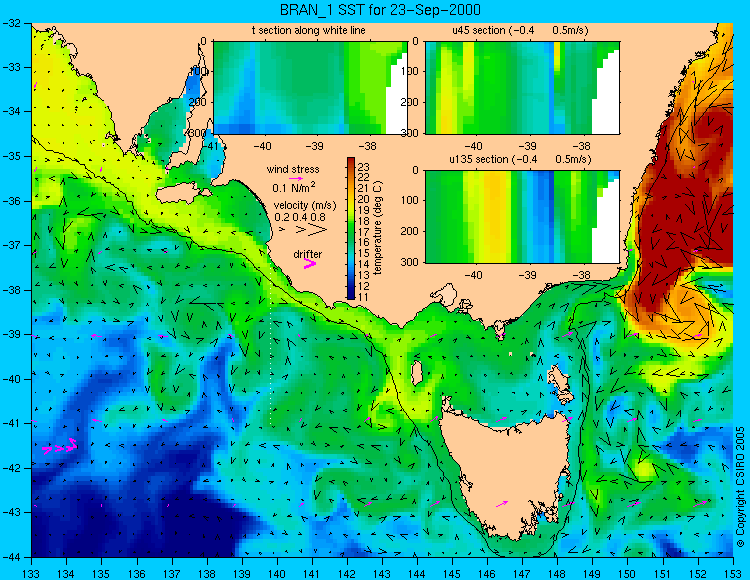Click latitude tick label "-42" on the left axis
Image resolution: width=750 pixels, height=580 pixels.
pyautogui.click(x=11, y=468)
